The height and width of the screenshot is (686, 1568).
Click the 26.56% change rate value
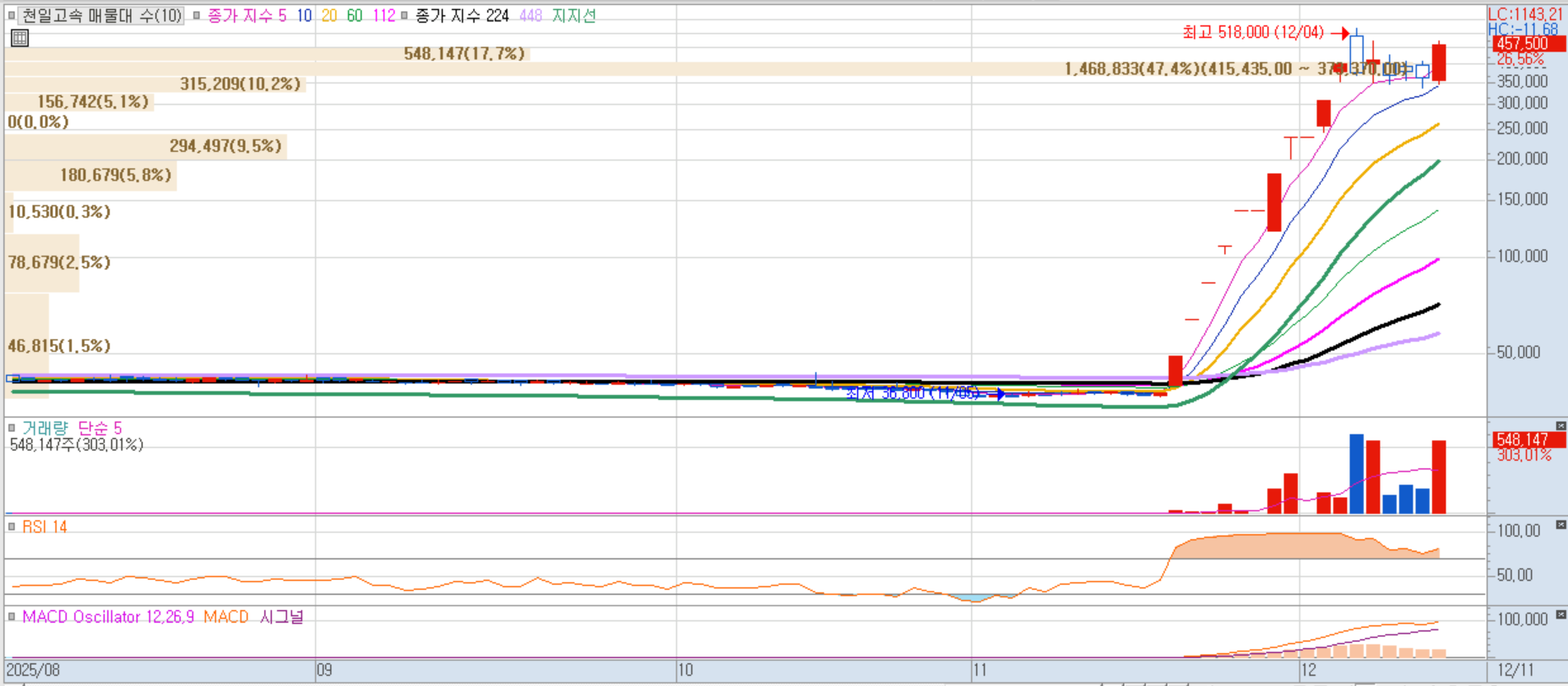1521,59
